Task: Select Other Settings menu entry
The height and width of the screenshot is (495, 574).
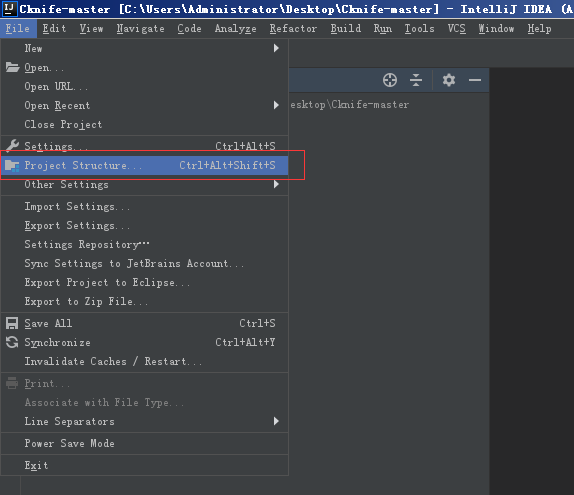Action: pos(144,185)
